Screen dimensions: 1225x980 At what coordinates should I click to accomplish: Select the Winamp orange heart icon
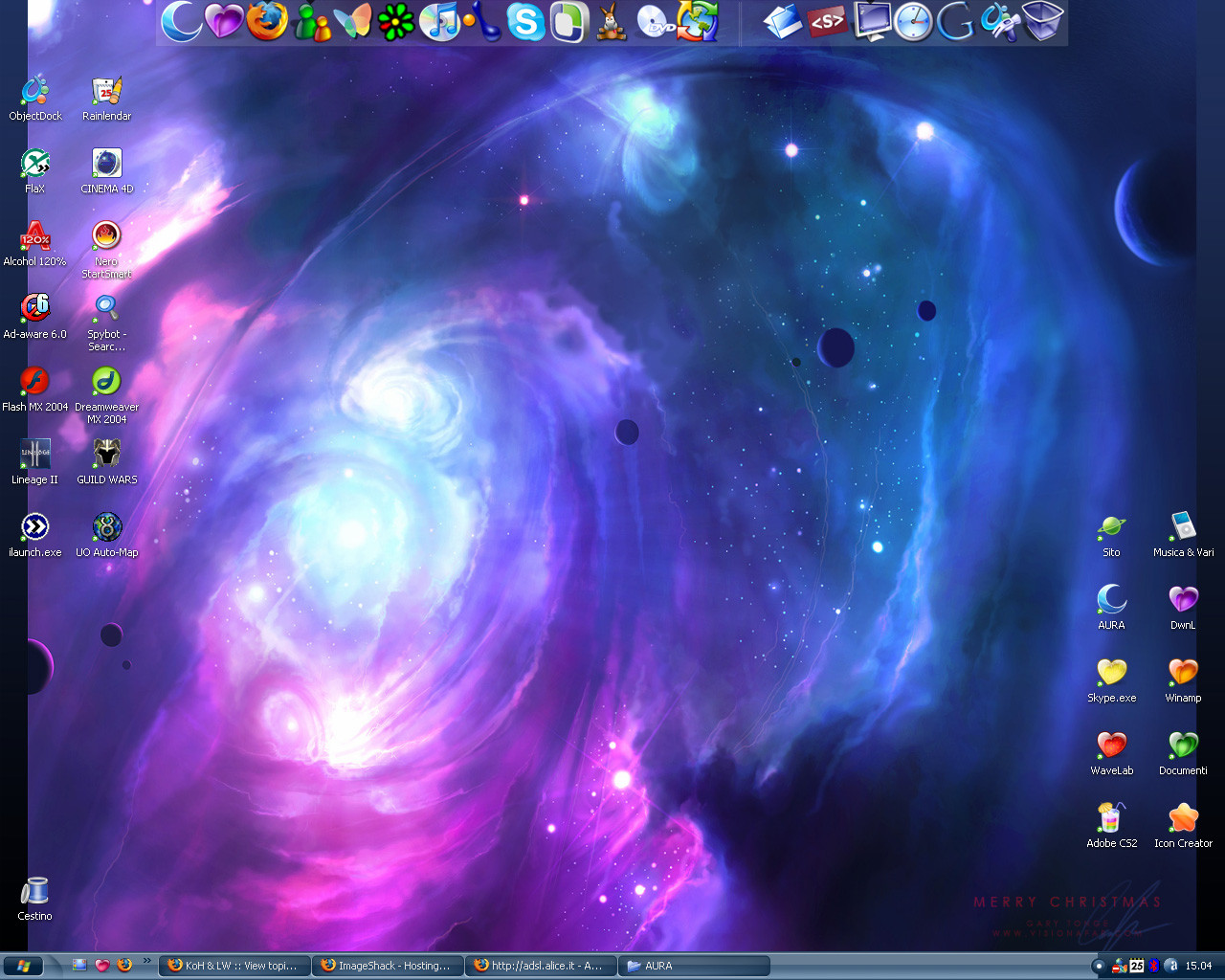click(1184, 680)
